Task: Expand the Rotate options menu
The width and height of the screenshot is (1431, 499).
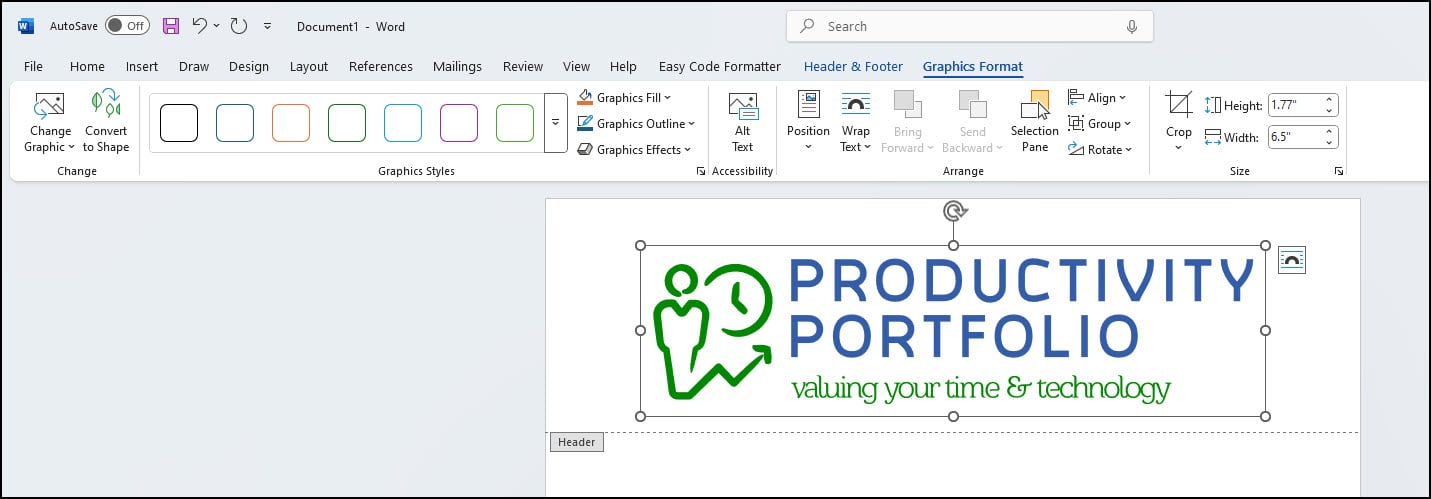Action: 1100,150
